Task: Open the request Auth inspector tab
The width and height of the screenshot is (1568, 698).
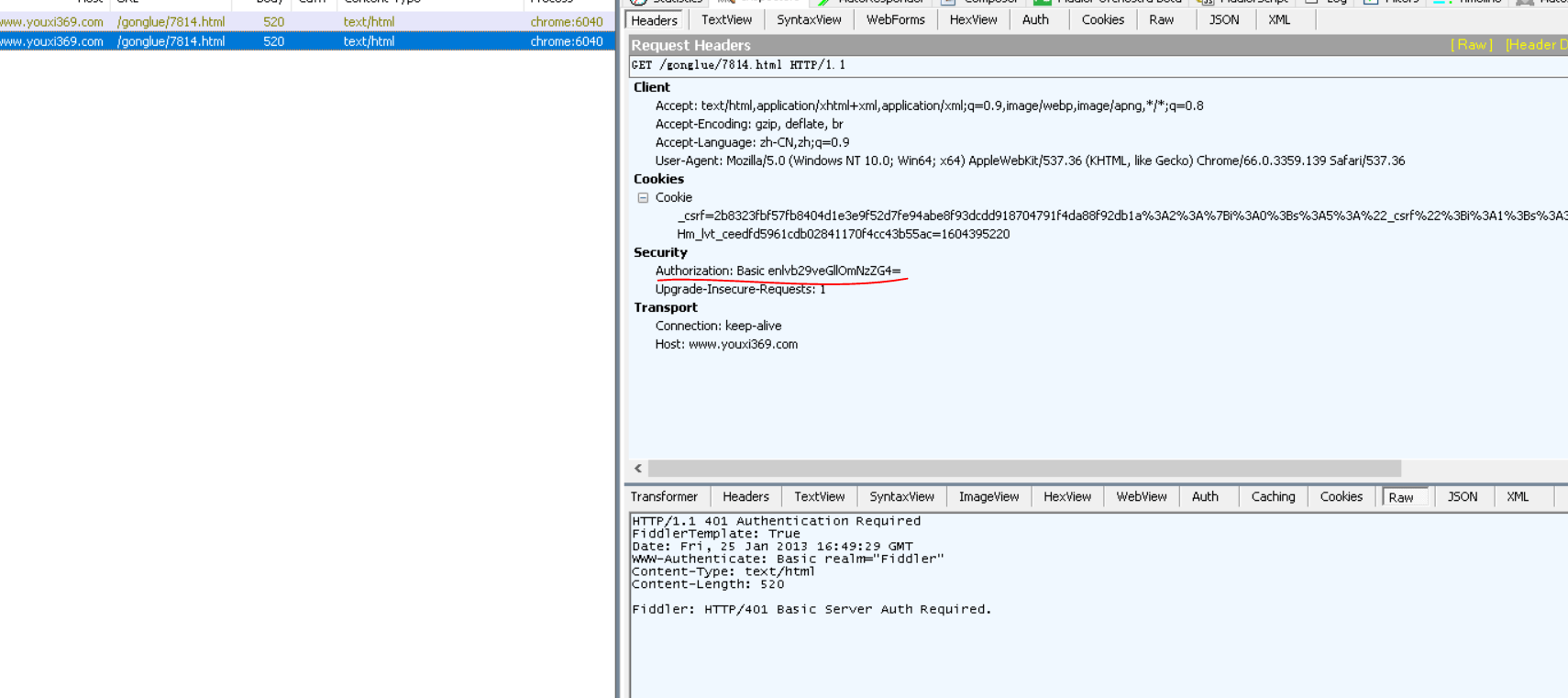Action: pos(1035,20)
